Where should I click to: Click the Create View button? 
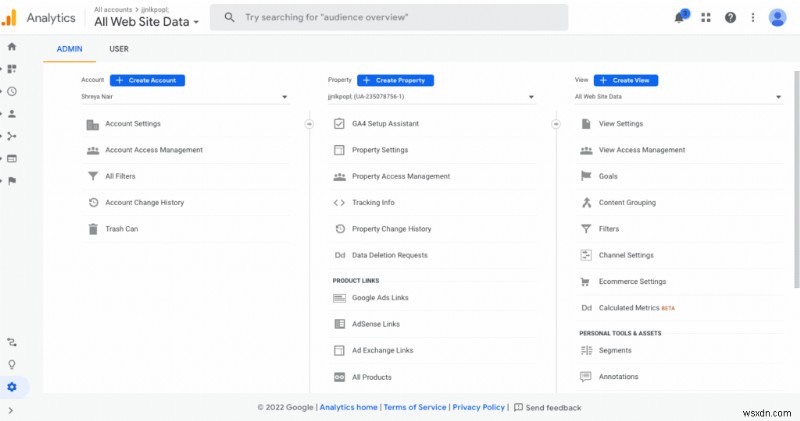click(626, 80)
